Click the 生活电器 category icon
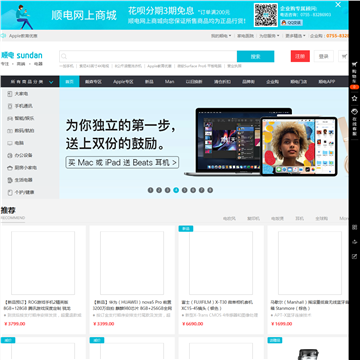 [x=10, y=180]
